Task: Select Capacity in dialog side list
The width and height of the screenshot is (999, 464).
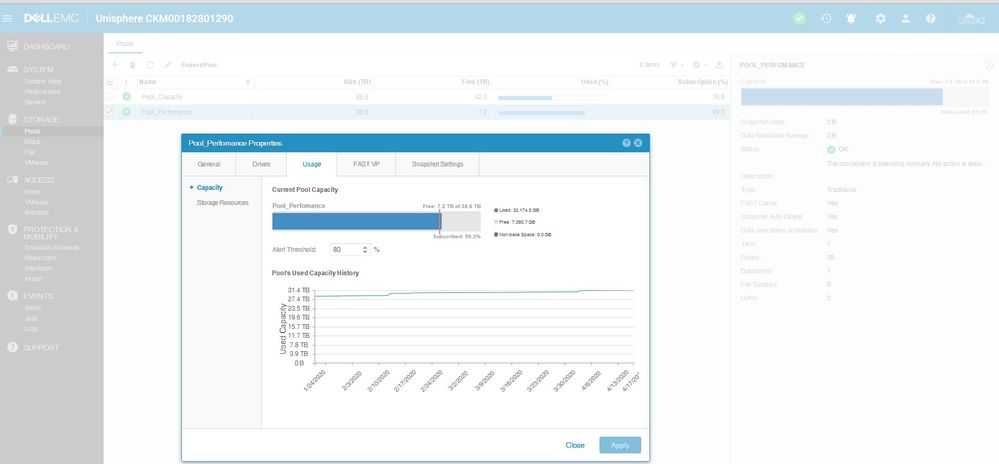Action: point(210,187)
